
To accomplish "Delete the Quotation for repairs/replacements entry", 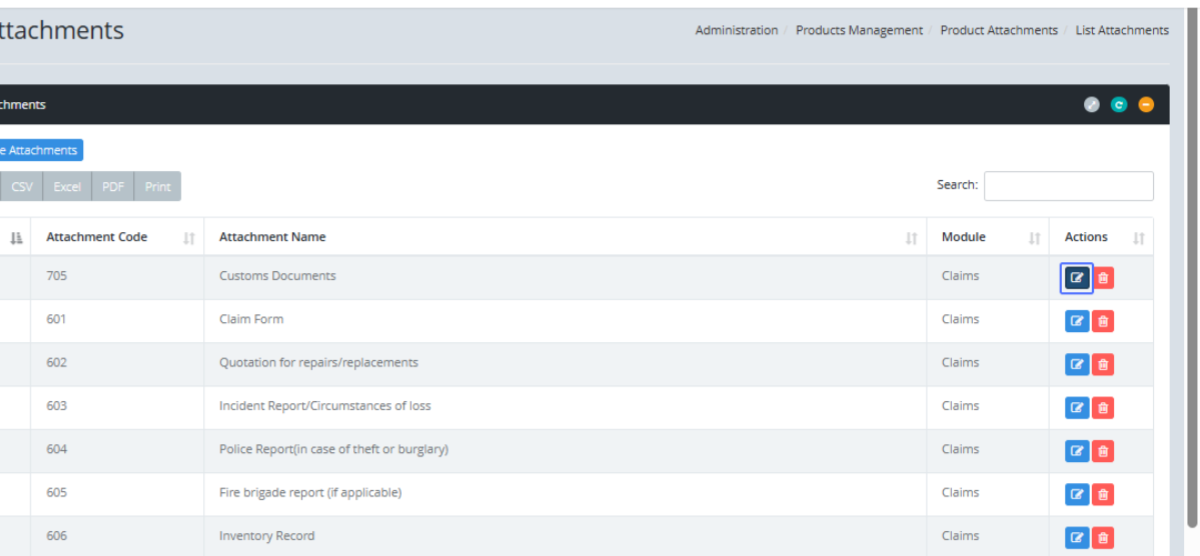I will click(1103, 365).
